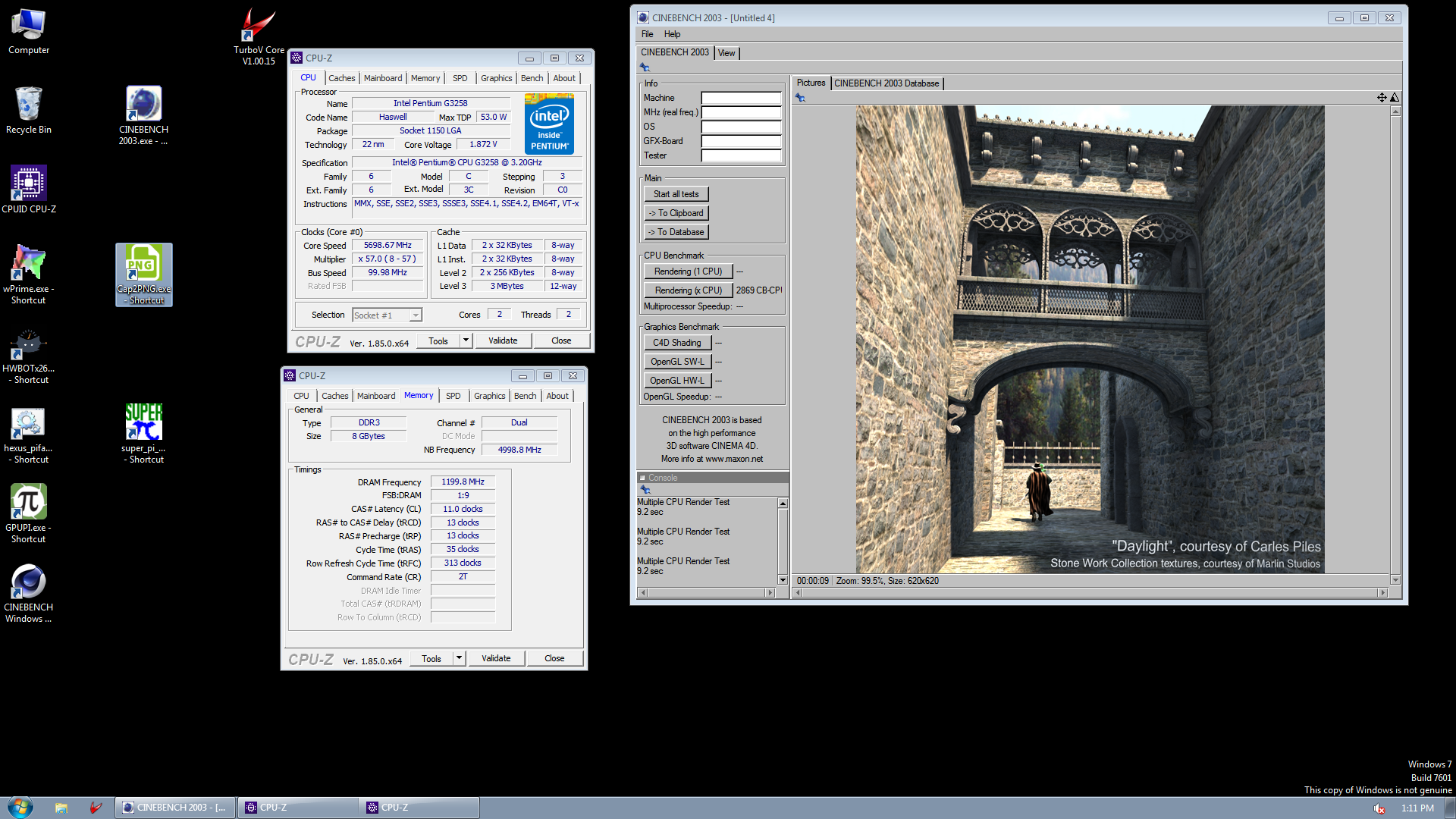Open SPD tab in Memory CPU-Z window

coord(453,396)
